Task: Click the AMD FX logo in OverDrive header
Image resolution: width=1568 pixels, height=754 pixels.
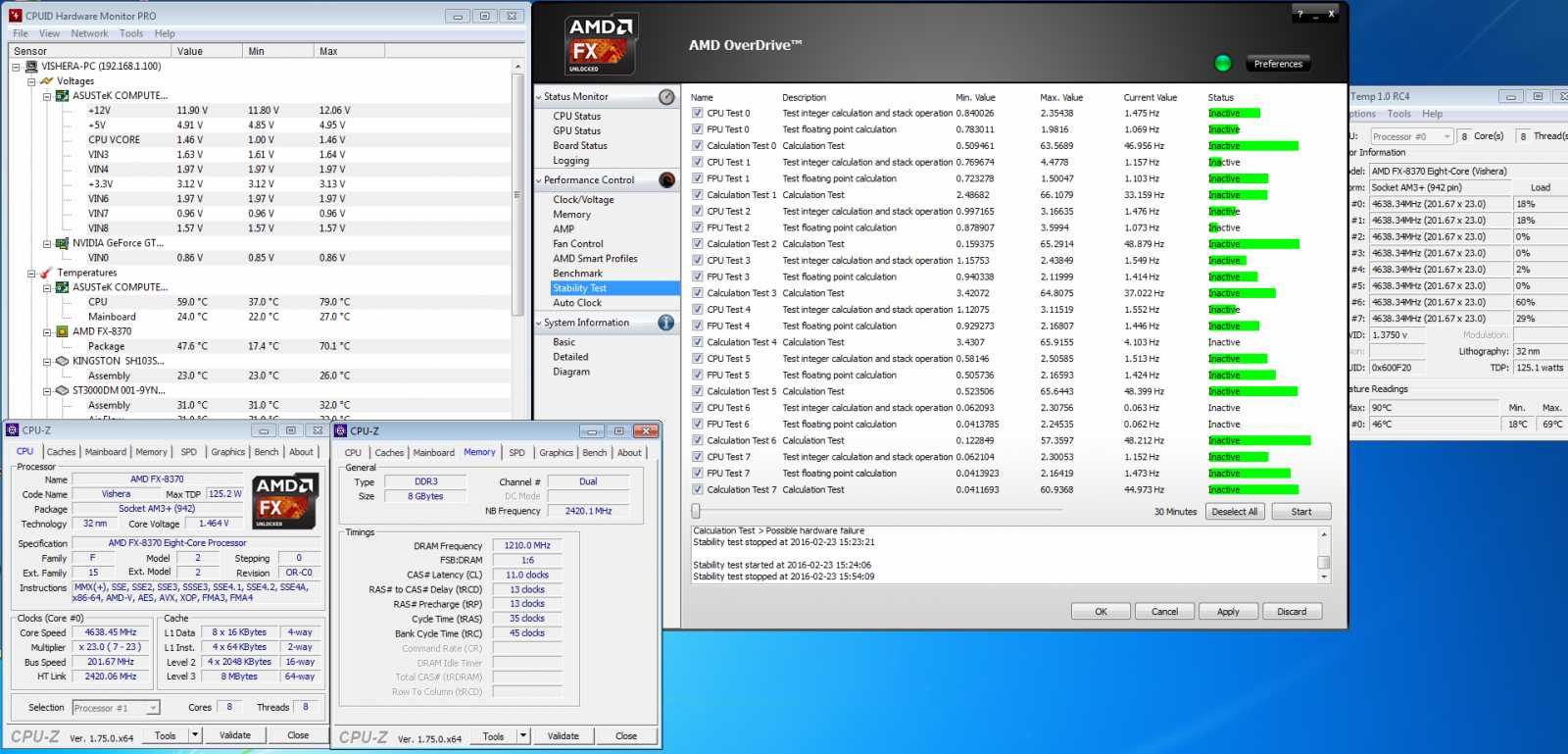Action: tap(600, 45)
